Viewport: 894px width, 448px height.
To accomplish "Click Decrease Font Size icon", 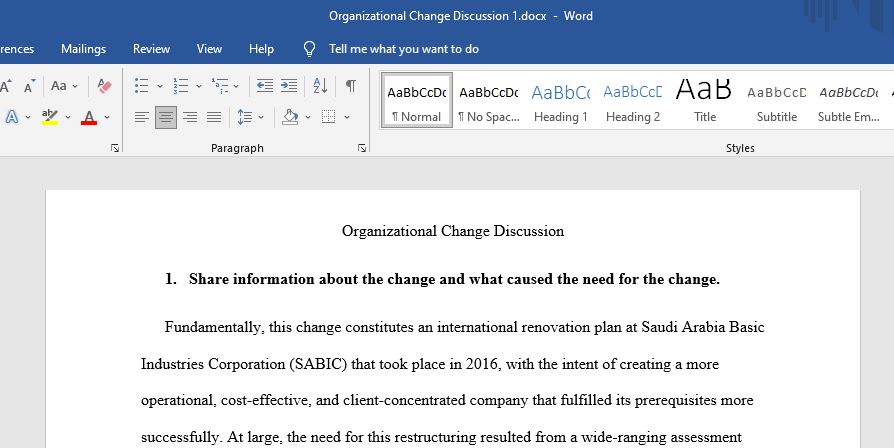I will tap(30, 86).
